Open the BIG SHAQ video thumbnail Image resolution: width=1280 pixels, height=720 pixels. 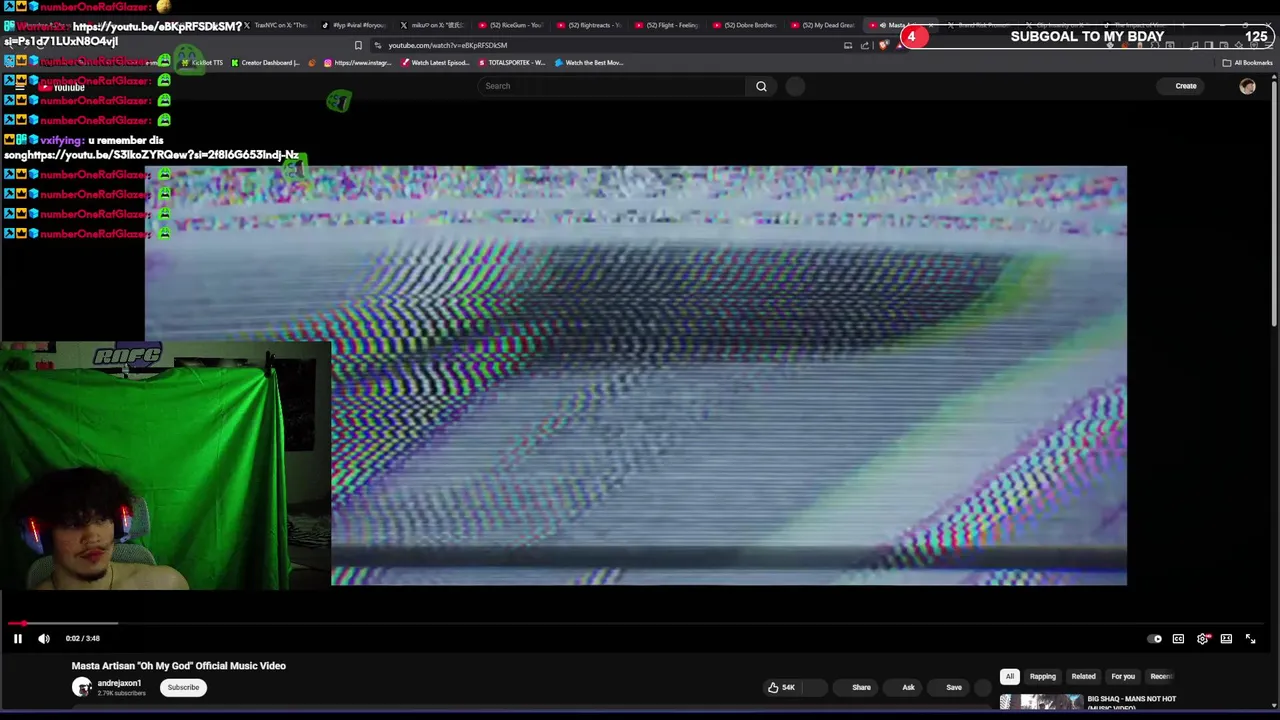(1041, 703)
